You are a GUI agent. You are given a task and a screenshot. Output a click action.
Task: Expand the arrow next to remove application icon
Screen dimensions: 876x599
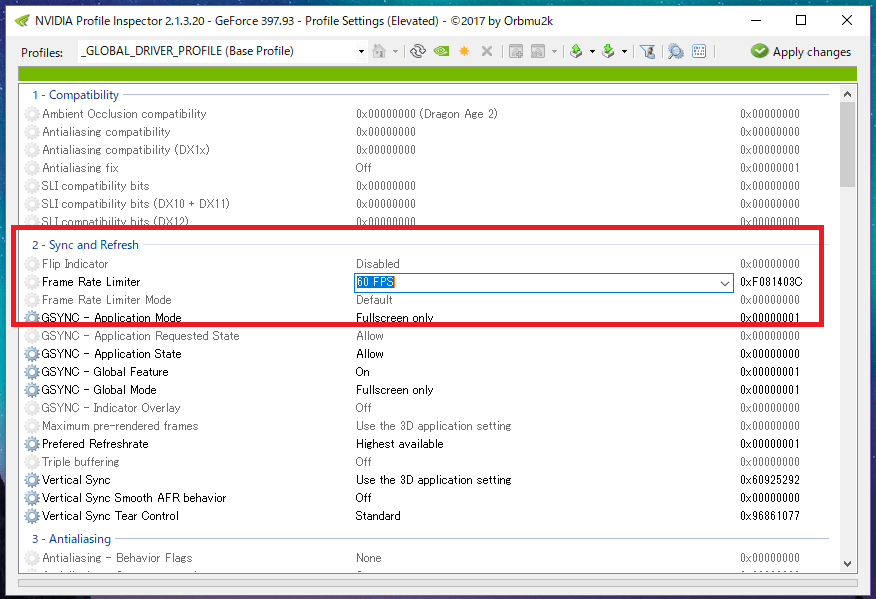554,51
